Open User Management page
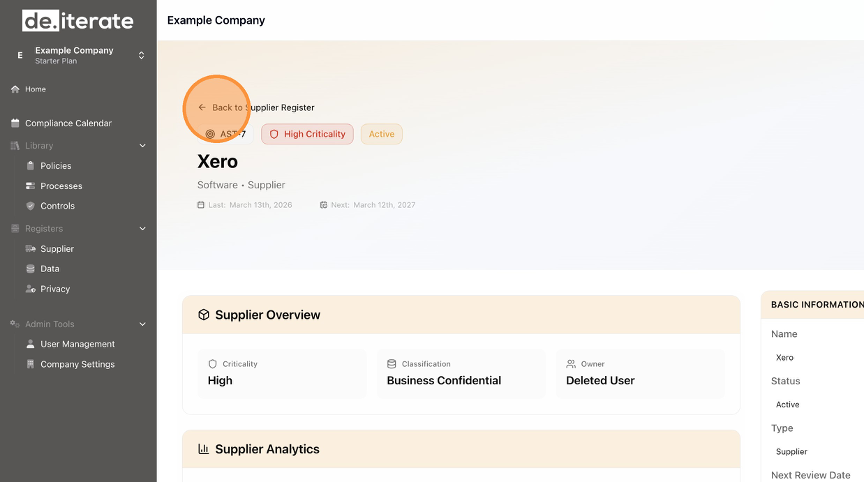 pyautogui.click(x=77, y=344)
